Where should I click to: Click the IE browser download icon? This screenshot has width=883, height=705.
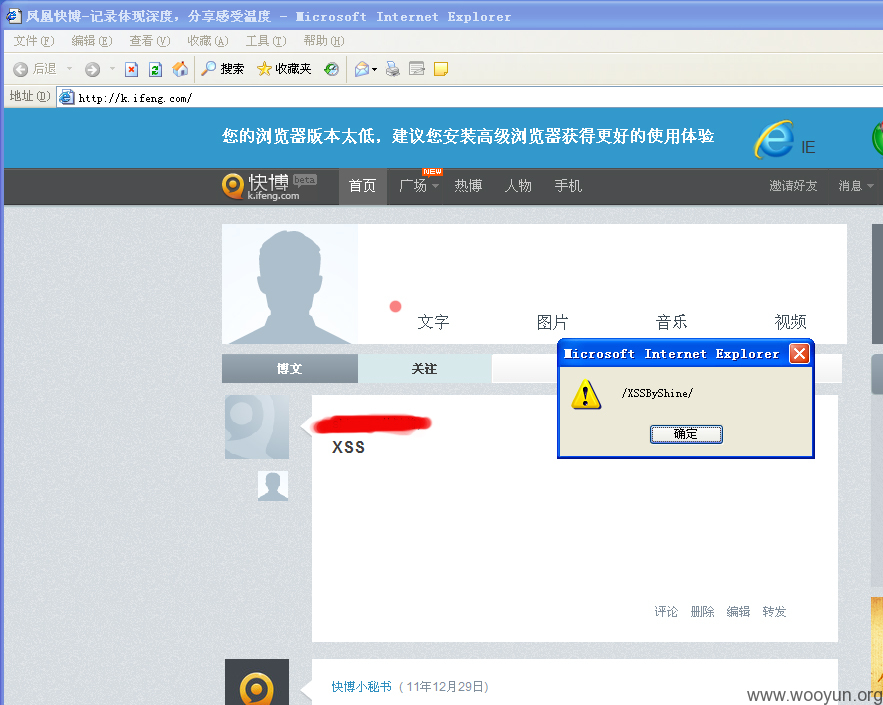(x=774, y=139)
